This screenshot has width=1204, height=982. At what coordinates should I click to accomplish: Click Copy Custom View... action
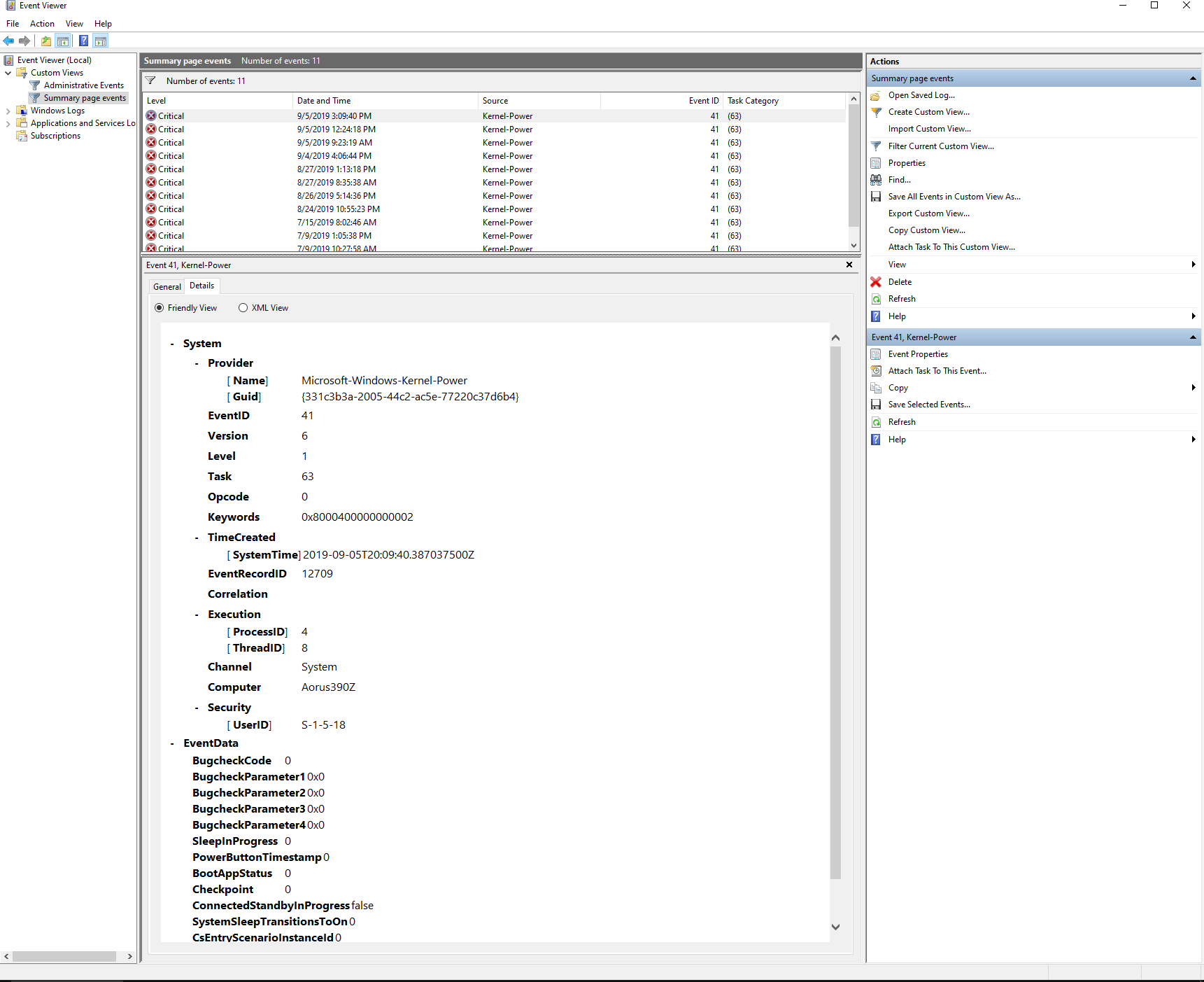[x=926, y=230]
